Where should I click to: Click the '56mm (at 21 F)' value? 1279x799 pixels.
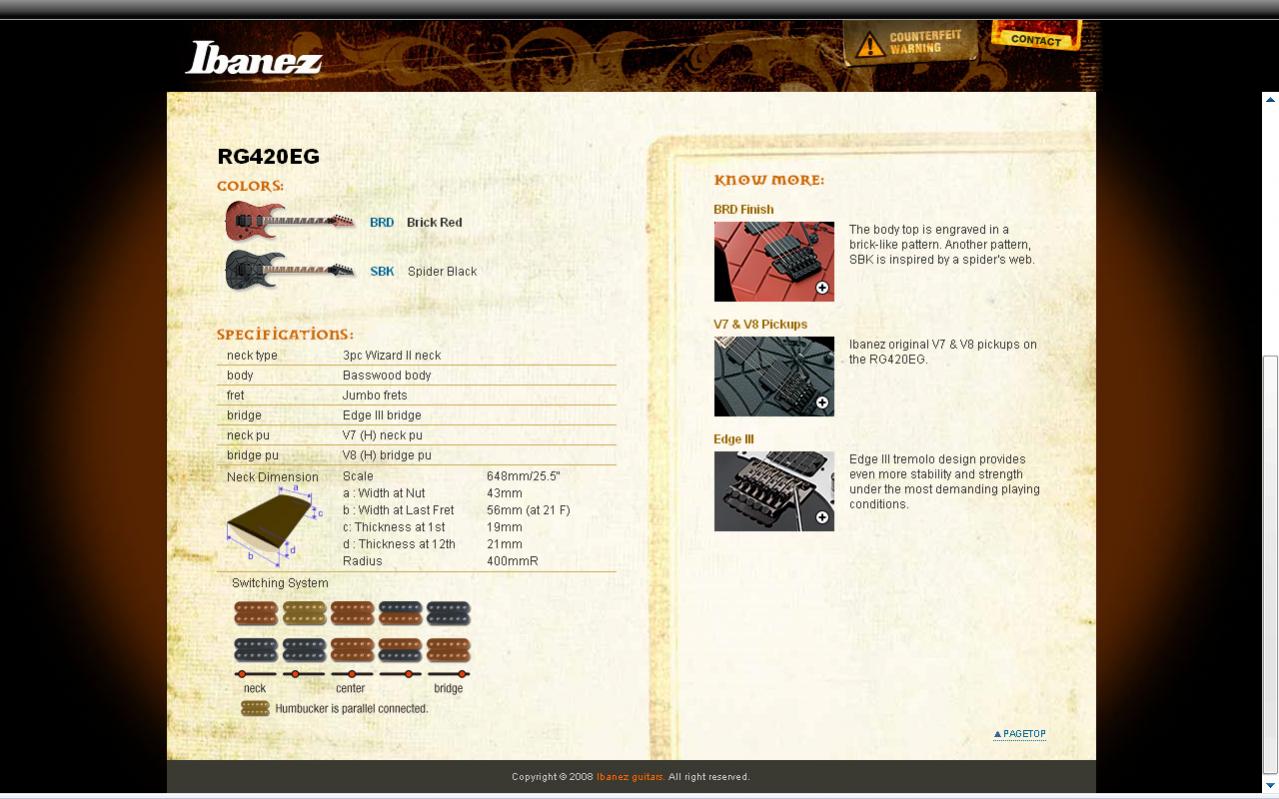pos(529,511)
